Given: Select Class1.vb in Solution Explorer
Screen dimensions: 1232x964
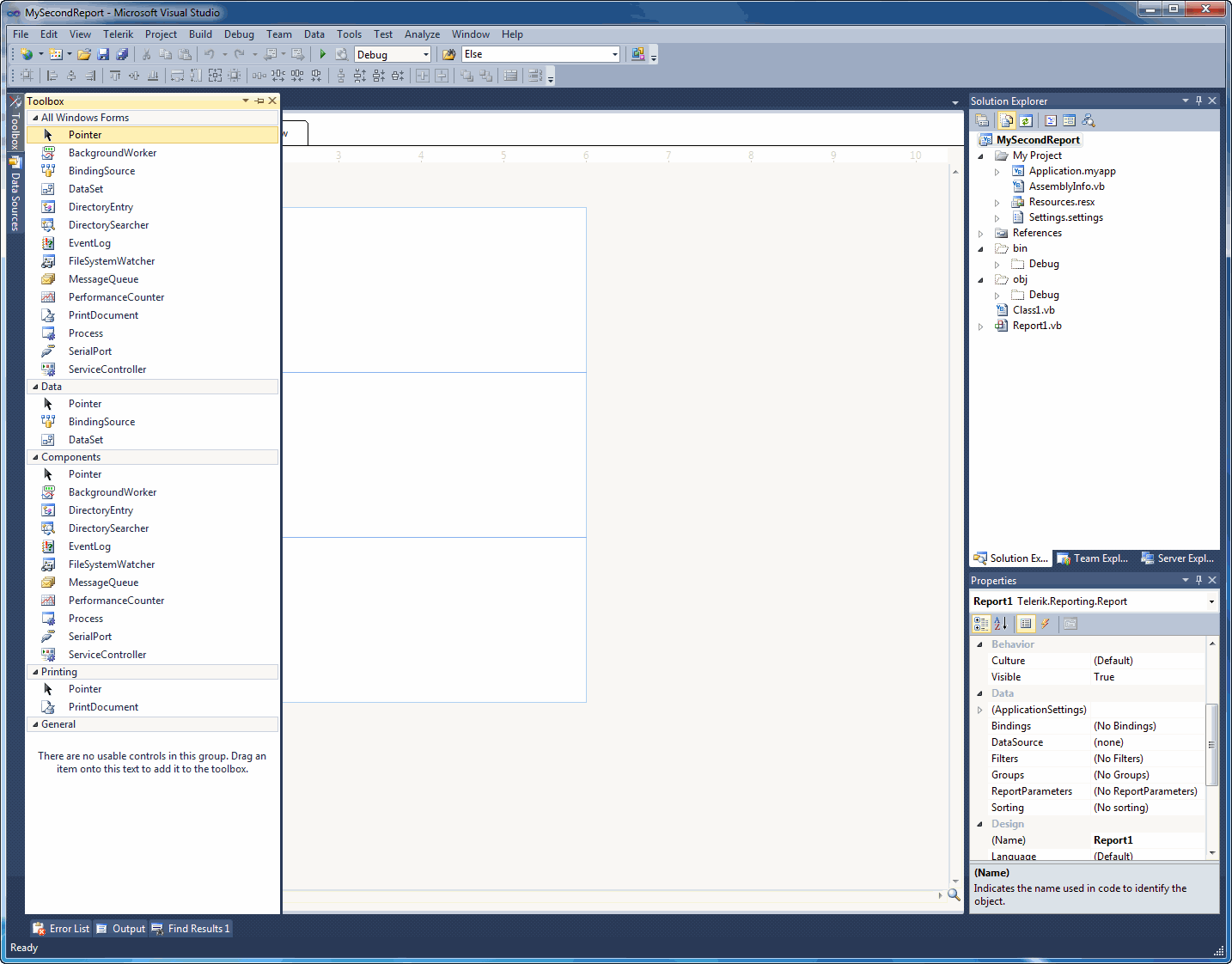Looking at the screenshot, I should coord(1034,310).
